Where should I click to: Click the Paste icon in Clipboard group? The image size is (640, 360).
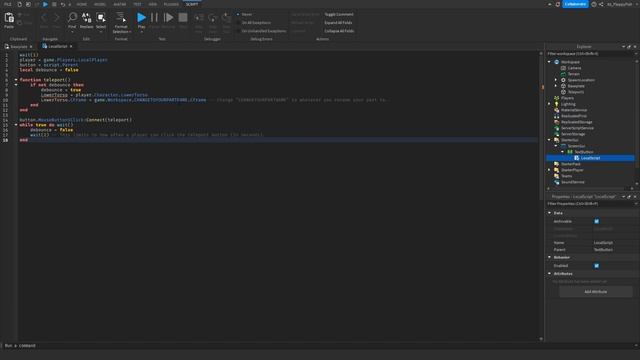click(x=9, y=18)
